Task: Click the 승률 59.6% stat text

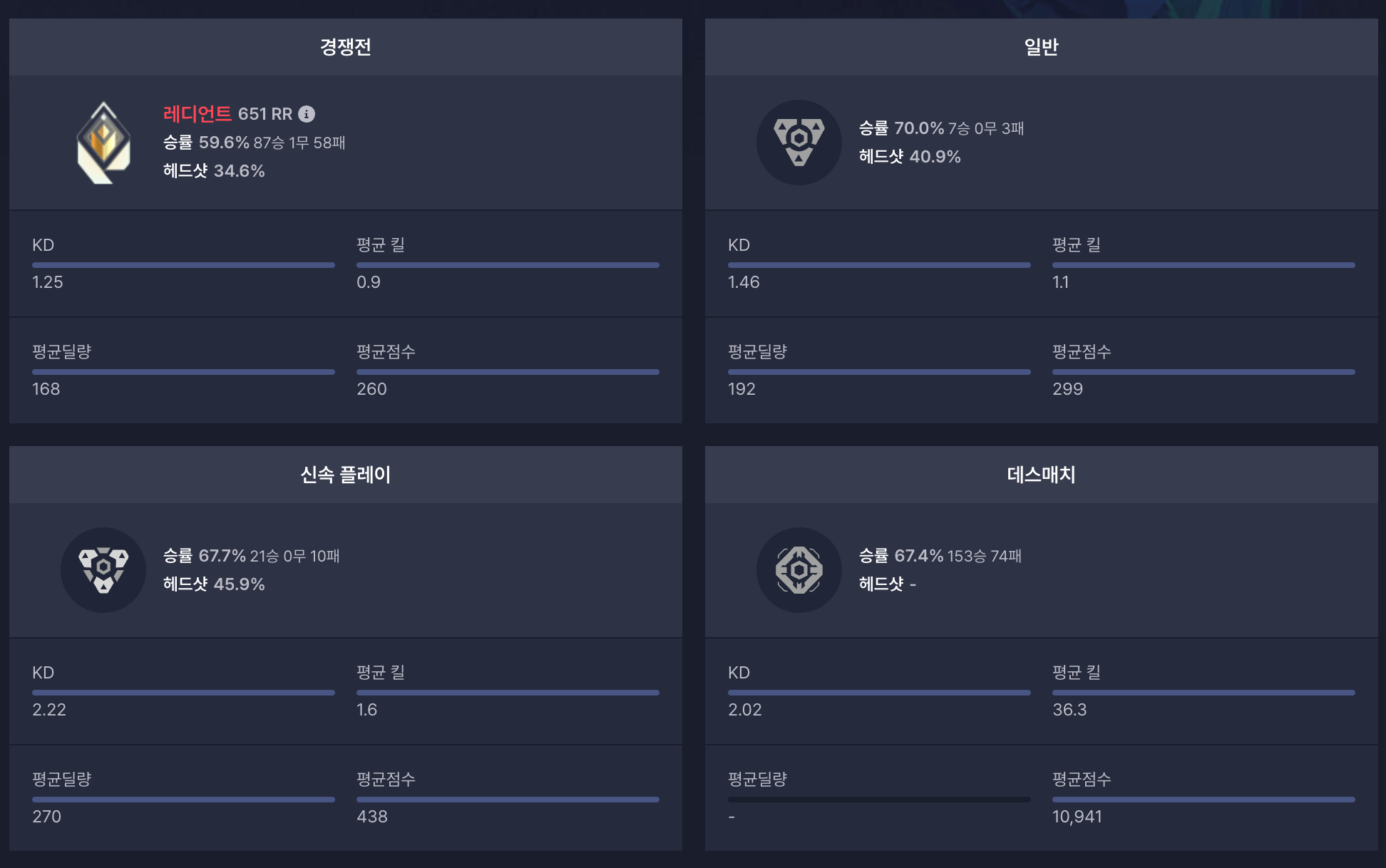Action: (x=207, y=143)
